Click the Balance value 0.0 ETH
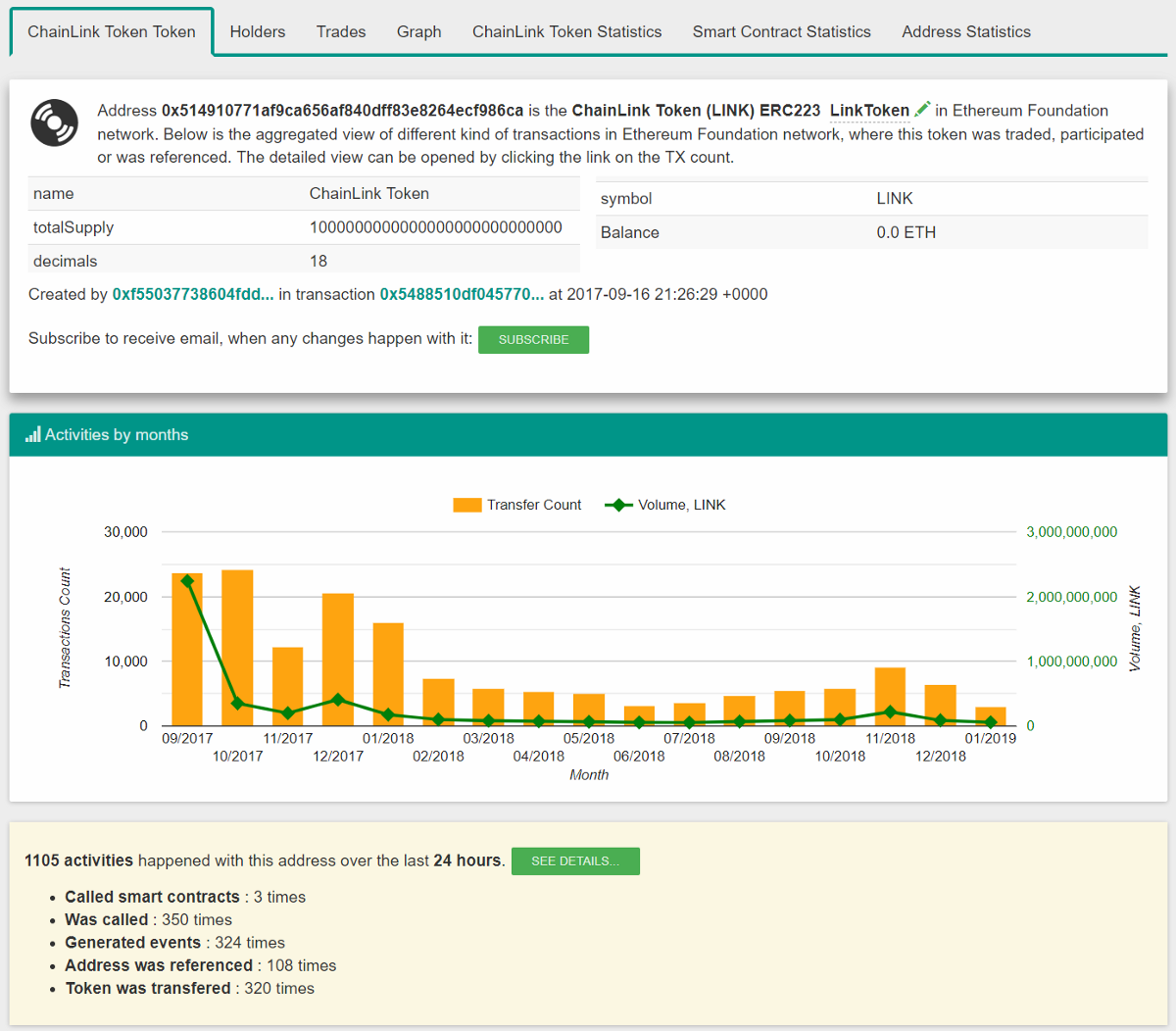This screenshot has width=1176, height=1031. tap(906, 232)
